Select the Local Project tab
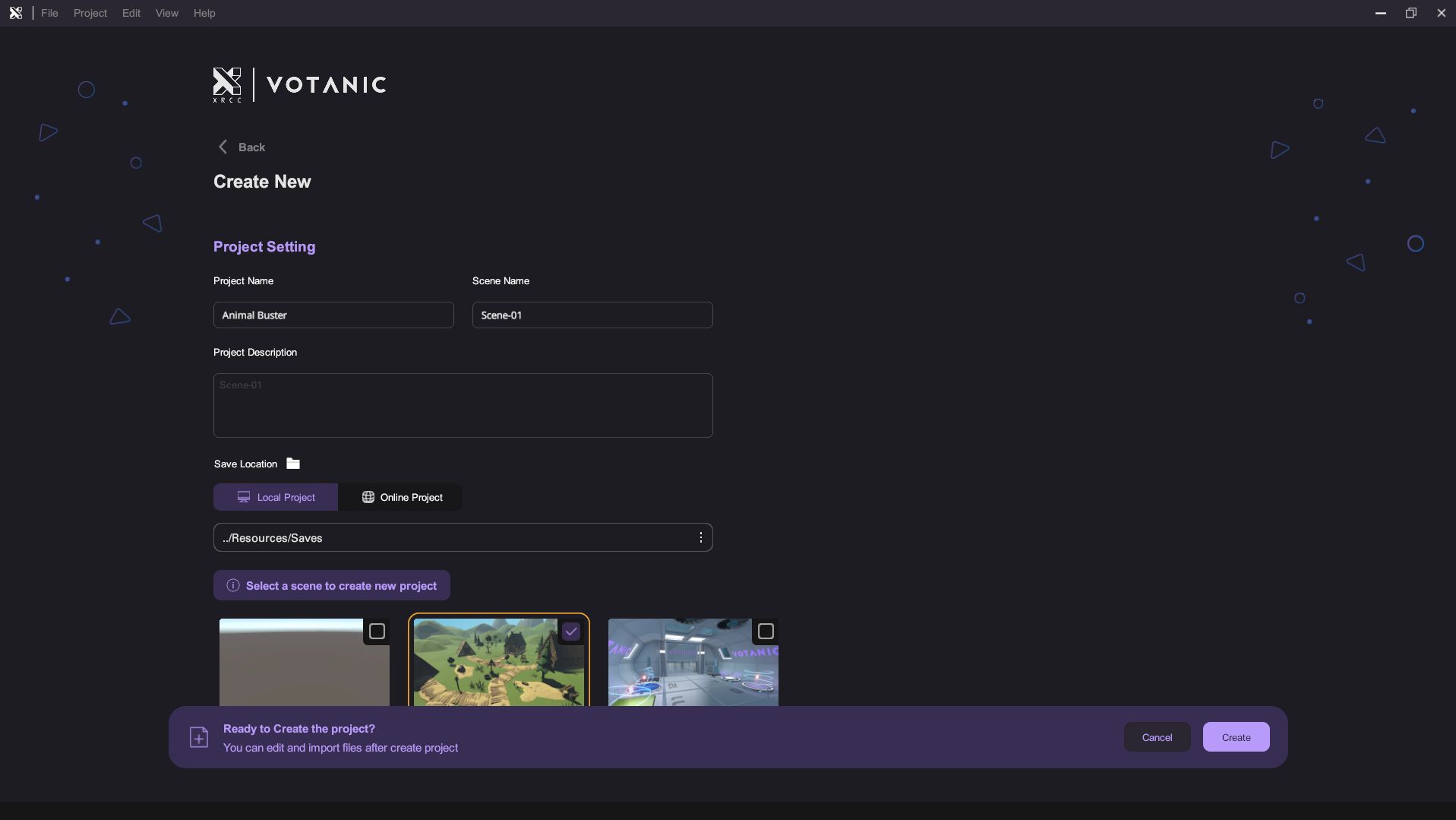The width and height of the screenshot is (1456, 820). coord(276,497)
